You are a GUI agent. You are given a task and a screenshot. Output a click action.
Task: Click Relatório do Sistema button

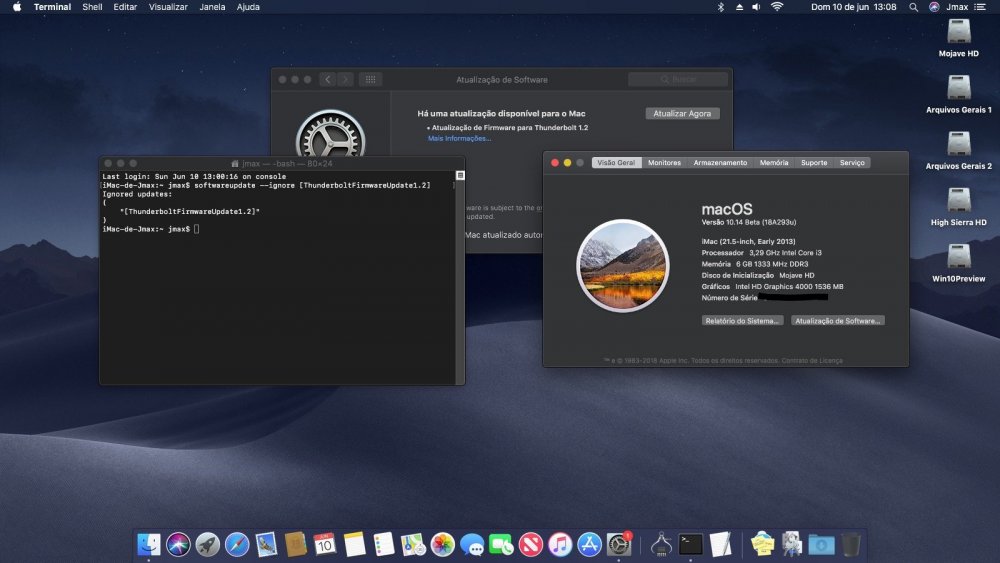pos(742,321)
